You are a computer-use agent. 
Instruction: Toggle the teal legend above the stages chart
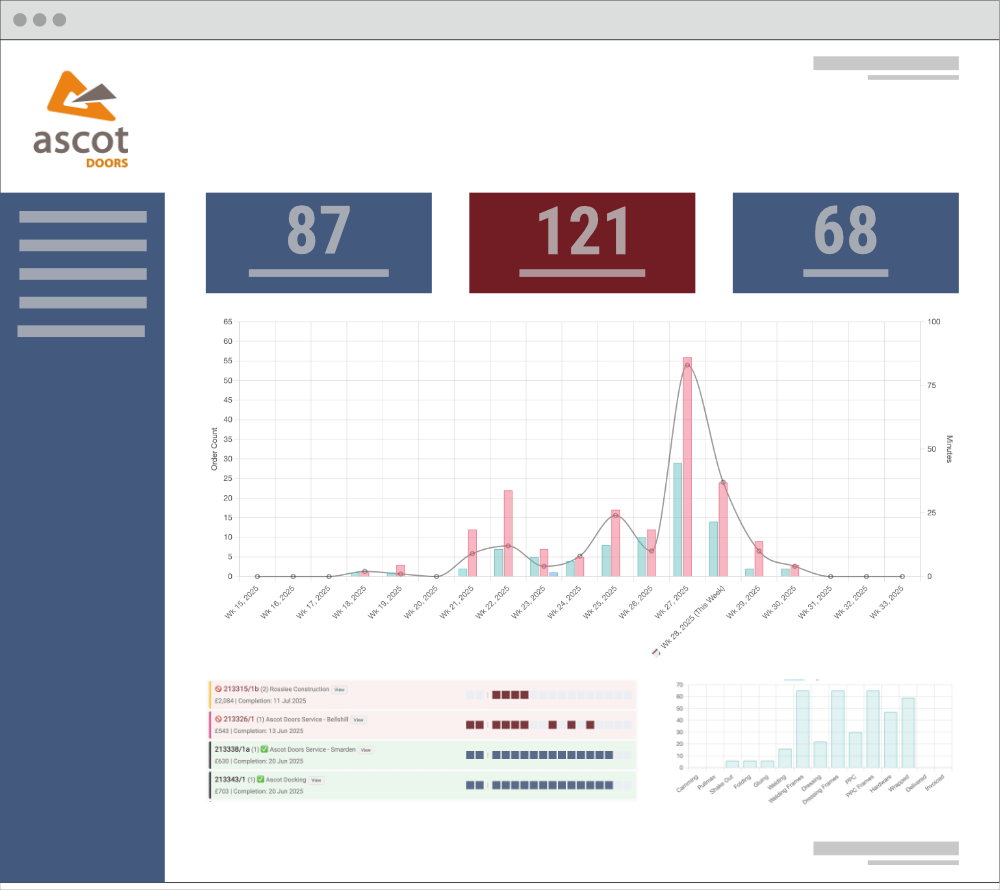click(x=795, y=680)
